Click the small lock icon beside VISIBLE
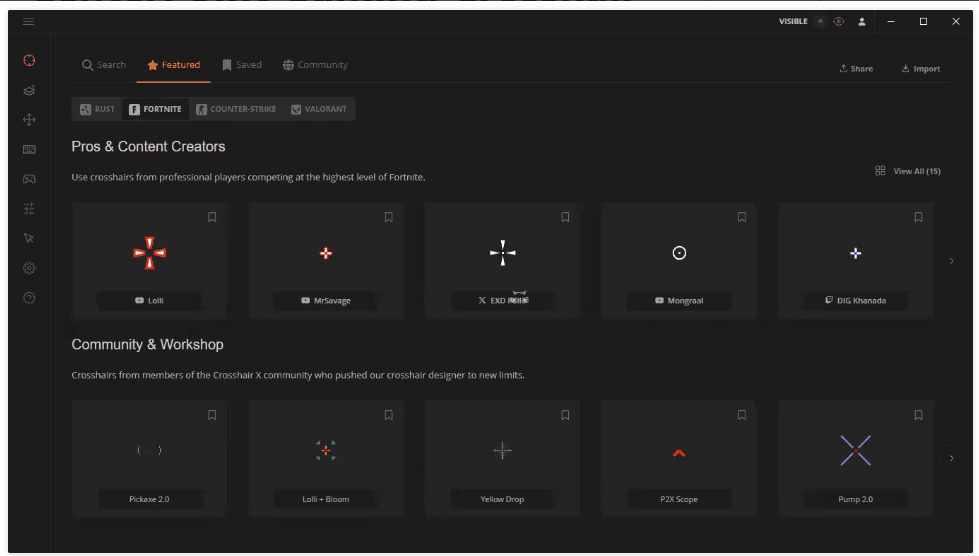This screenshot has height=556, width=979. 820,22
